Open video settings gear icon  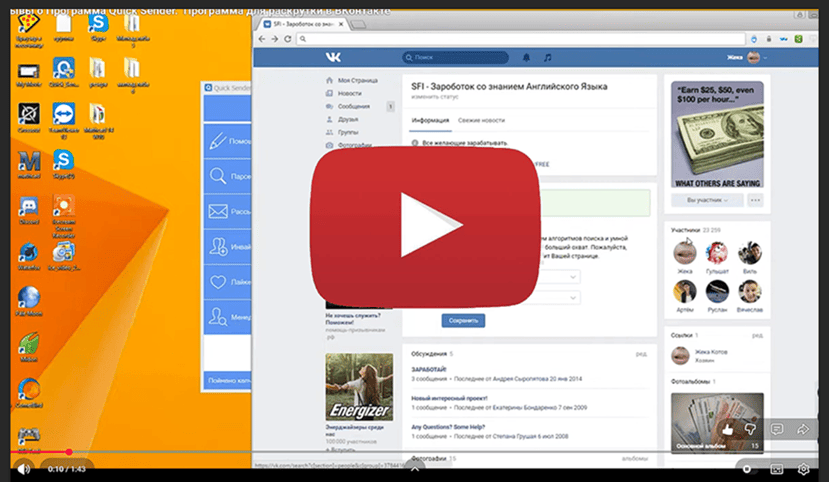804,469
